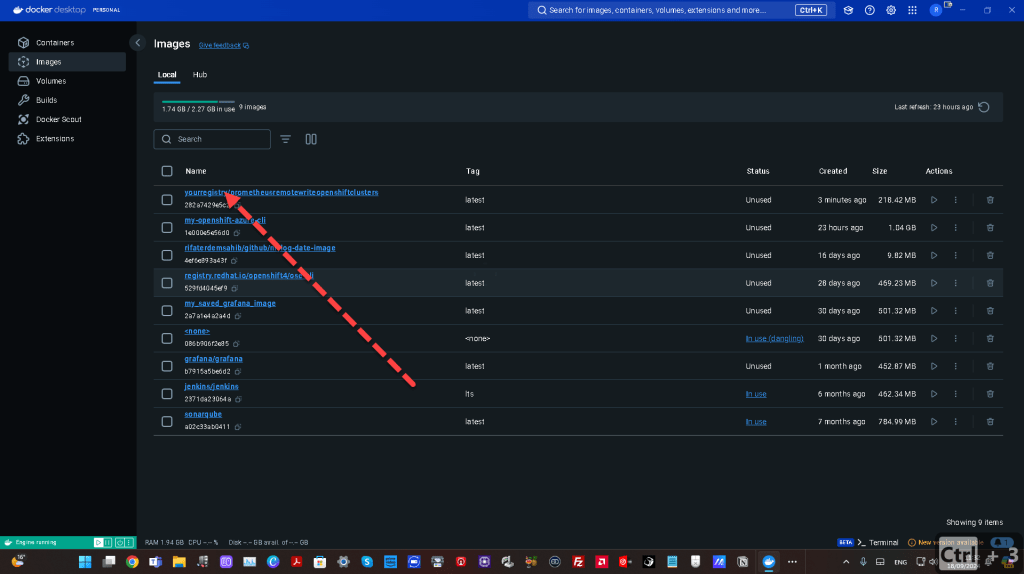Check the registry.redhat.io image row
Viewport: 1024px width, 574px height.
[x=167, y=283]
